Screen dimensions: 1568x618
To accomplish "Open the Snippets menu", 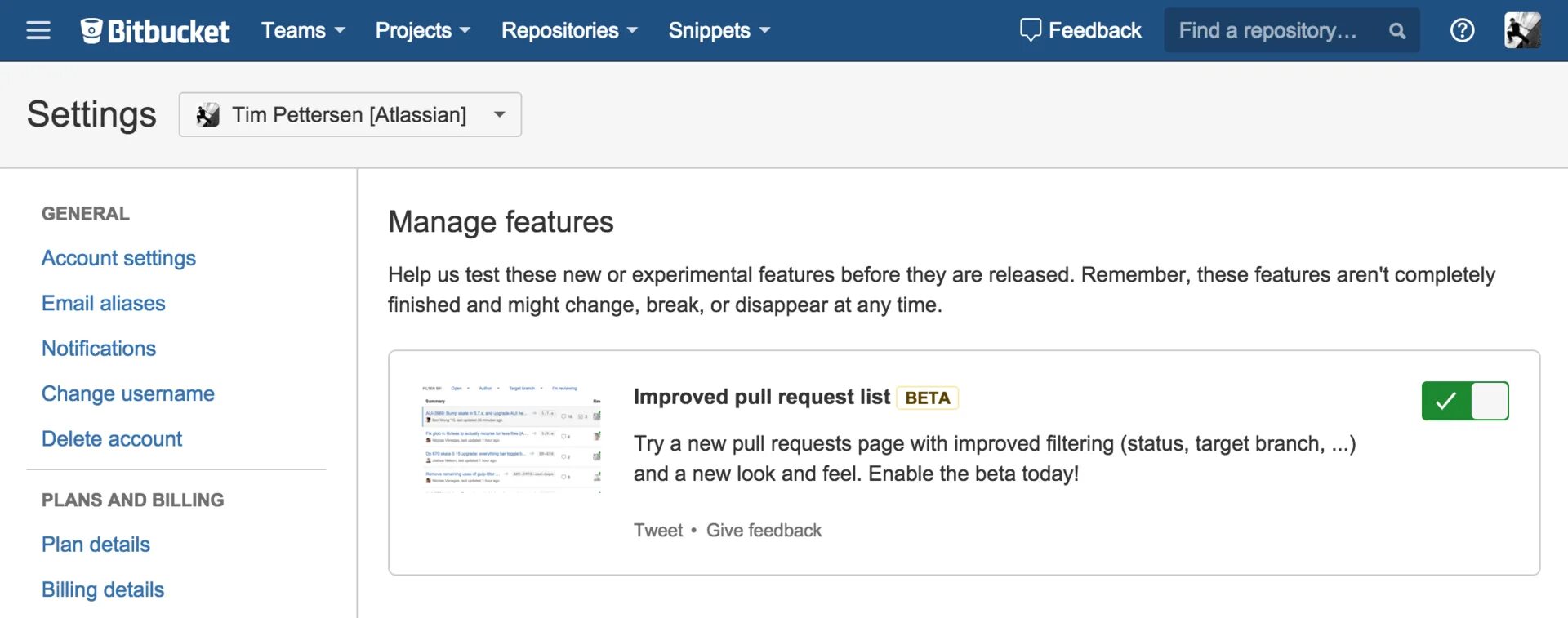I will coord(719,31).
